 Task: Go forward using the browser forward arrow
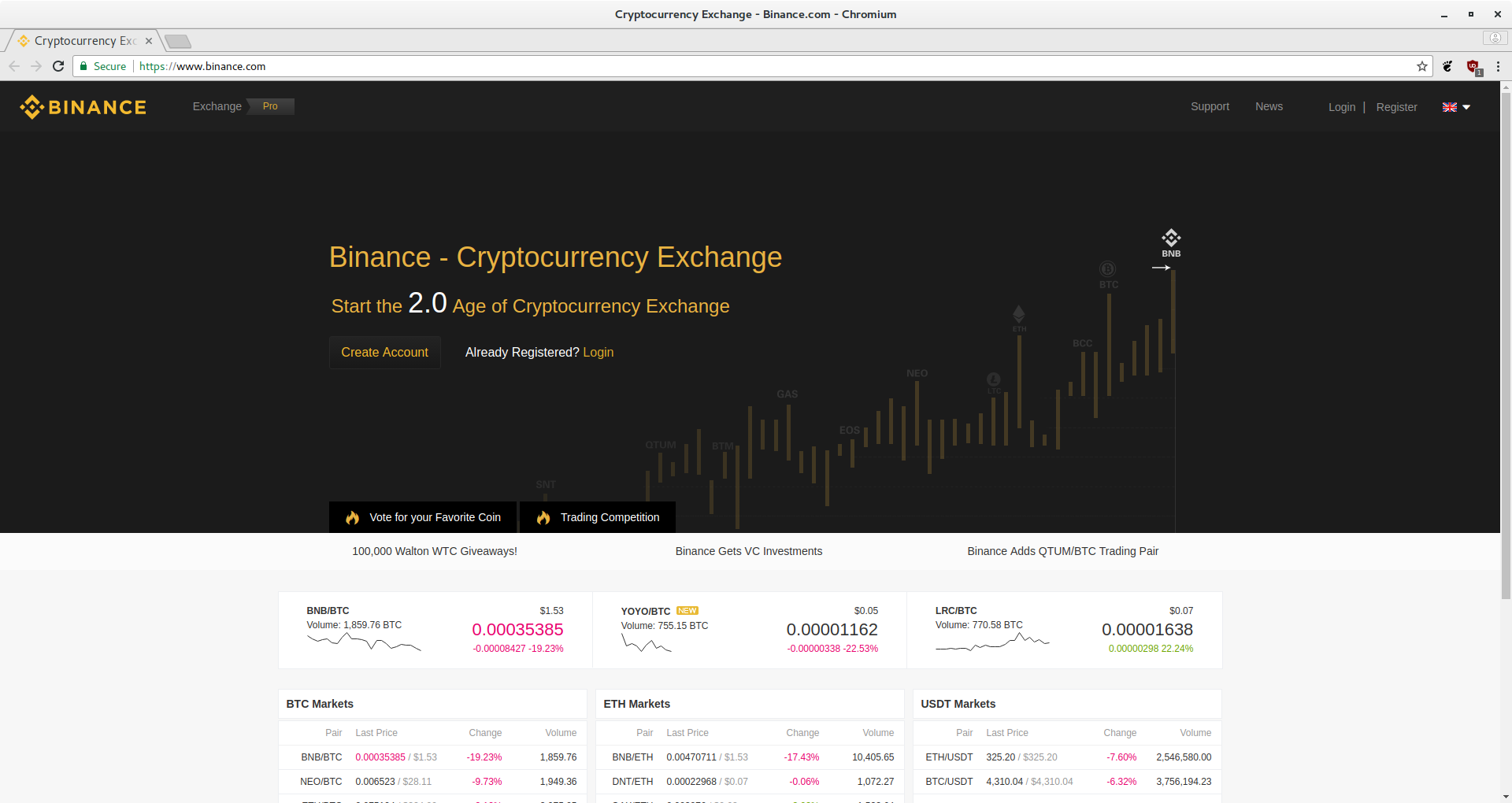coord(36,66)
